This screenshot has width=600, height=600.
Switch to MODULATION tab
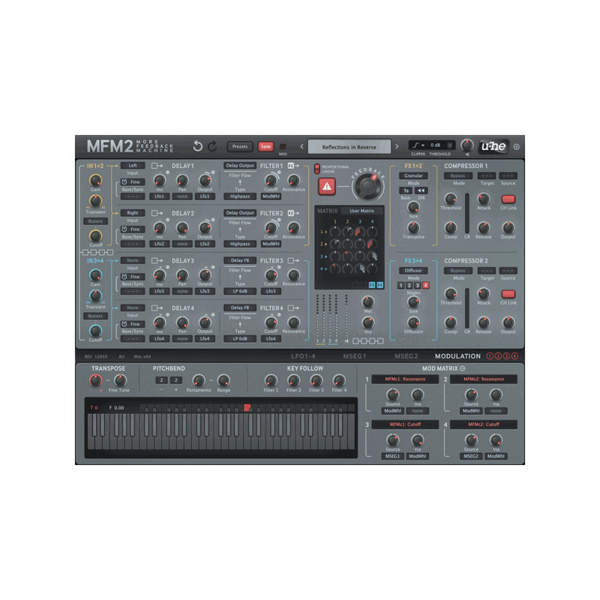coord(458,356)
